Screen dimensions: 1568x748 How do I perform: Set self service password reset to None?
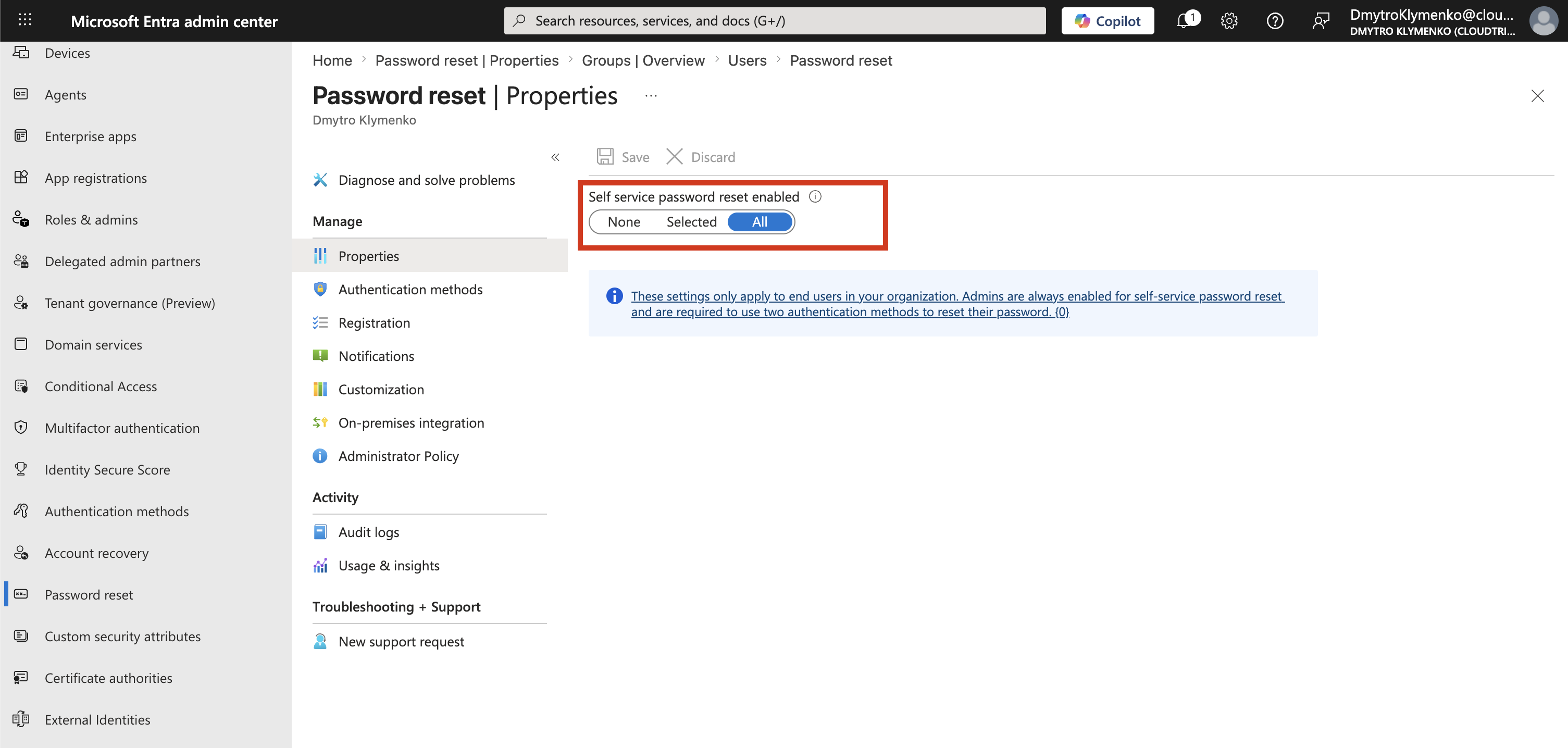624,222
